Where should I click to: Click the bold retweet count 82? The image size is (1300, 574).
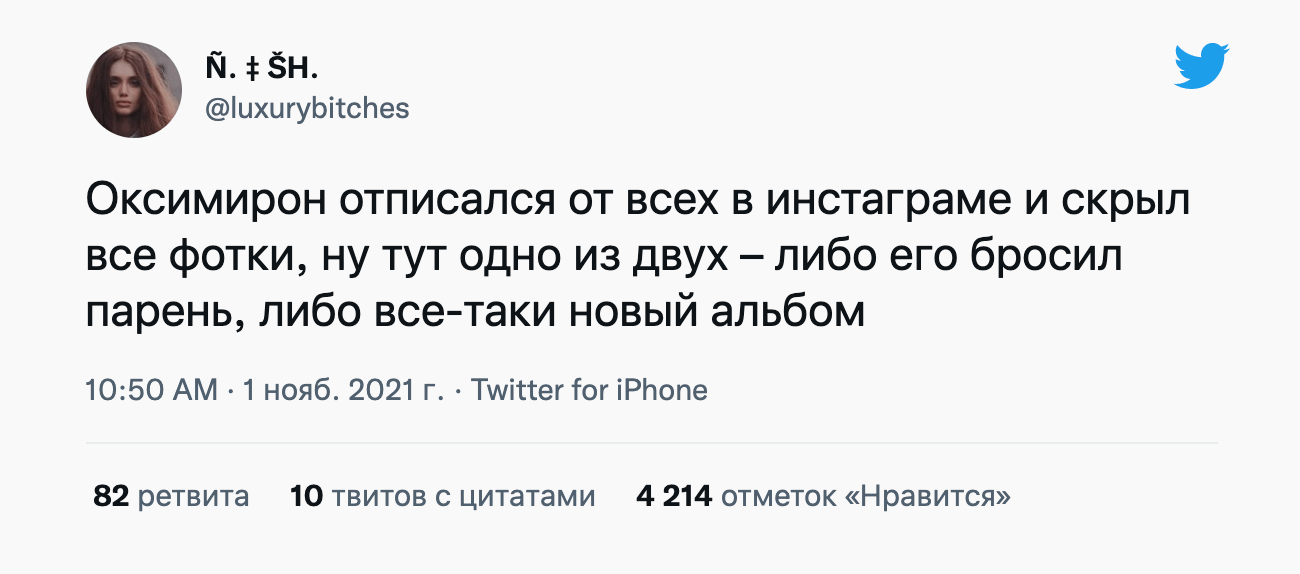coord(111,496)
